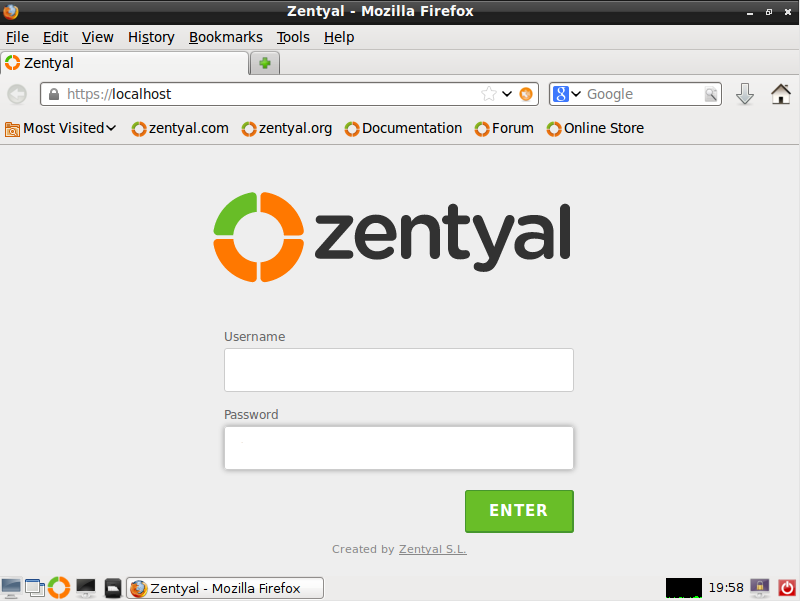Click the padlock site identity icon
The width and height of the screenshot is (800, 602).
(x=54, y=94)
